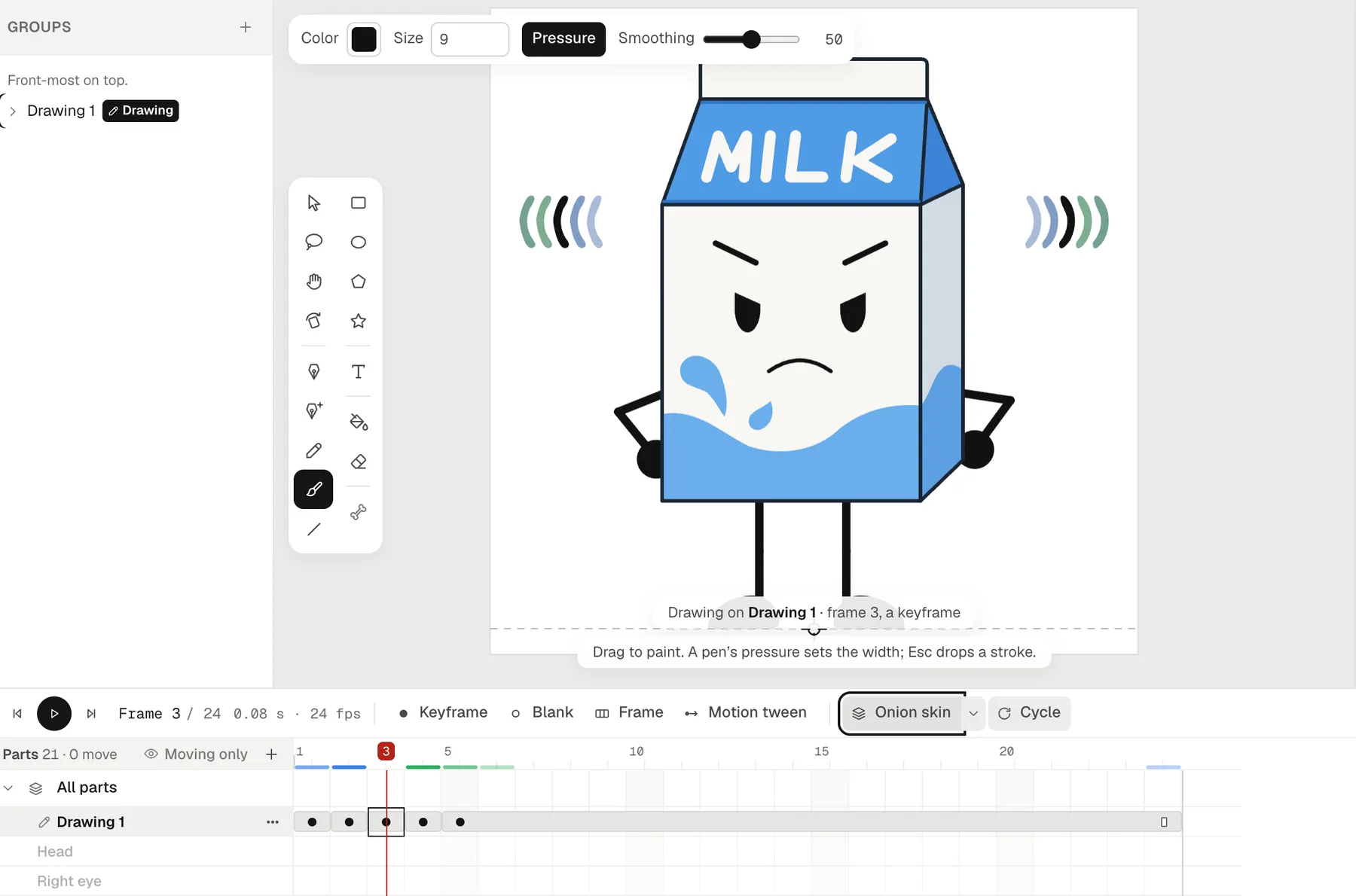Create a Motion tween

click(x=746, y=713)
